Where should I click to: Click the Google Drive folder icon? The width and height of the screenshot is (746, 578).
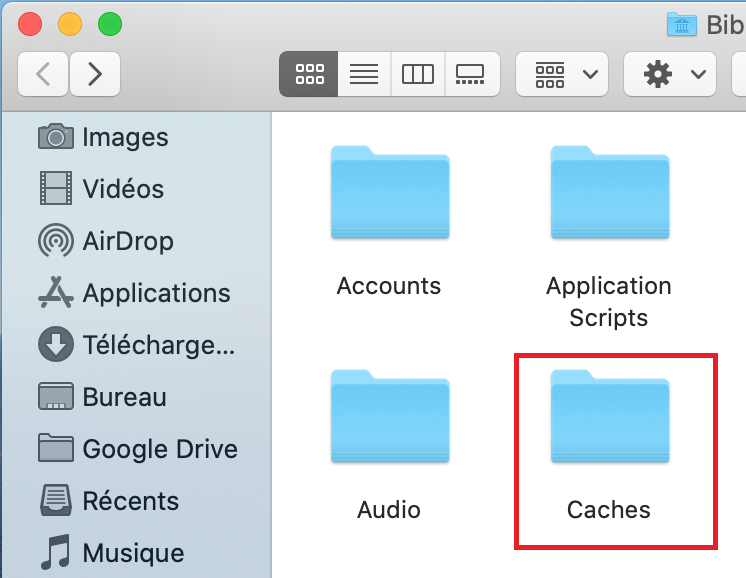[56, 448]
